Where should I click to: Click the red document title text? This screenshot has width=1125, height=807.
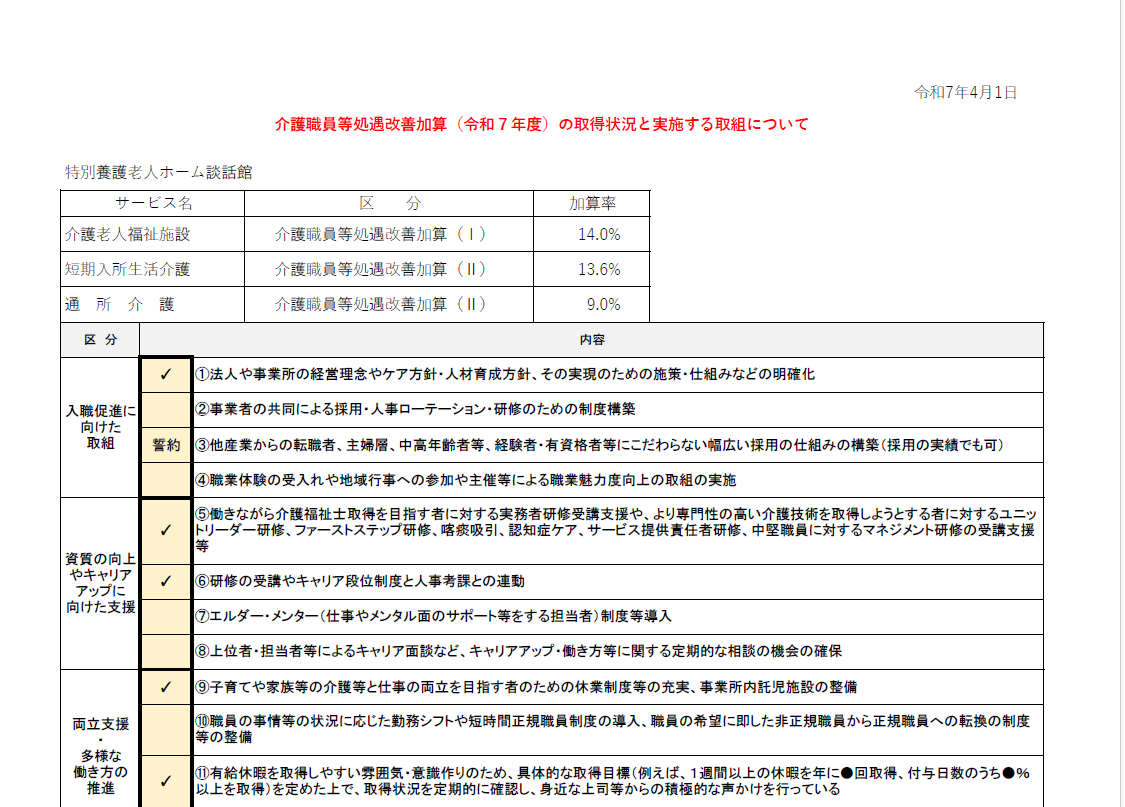coord(541,125)
